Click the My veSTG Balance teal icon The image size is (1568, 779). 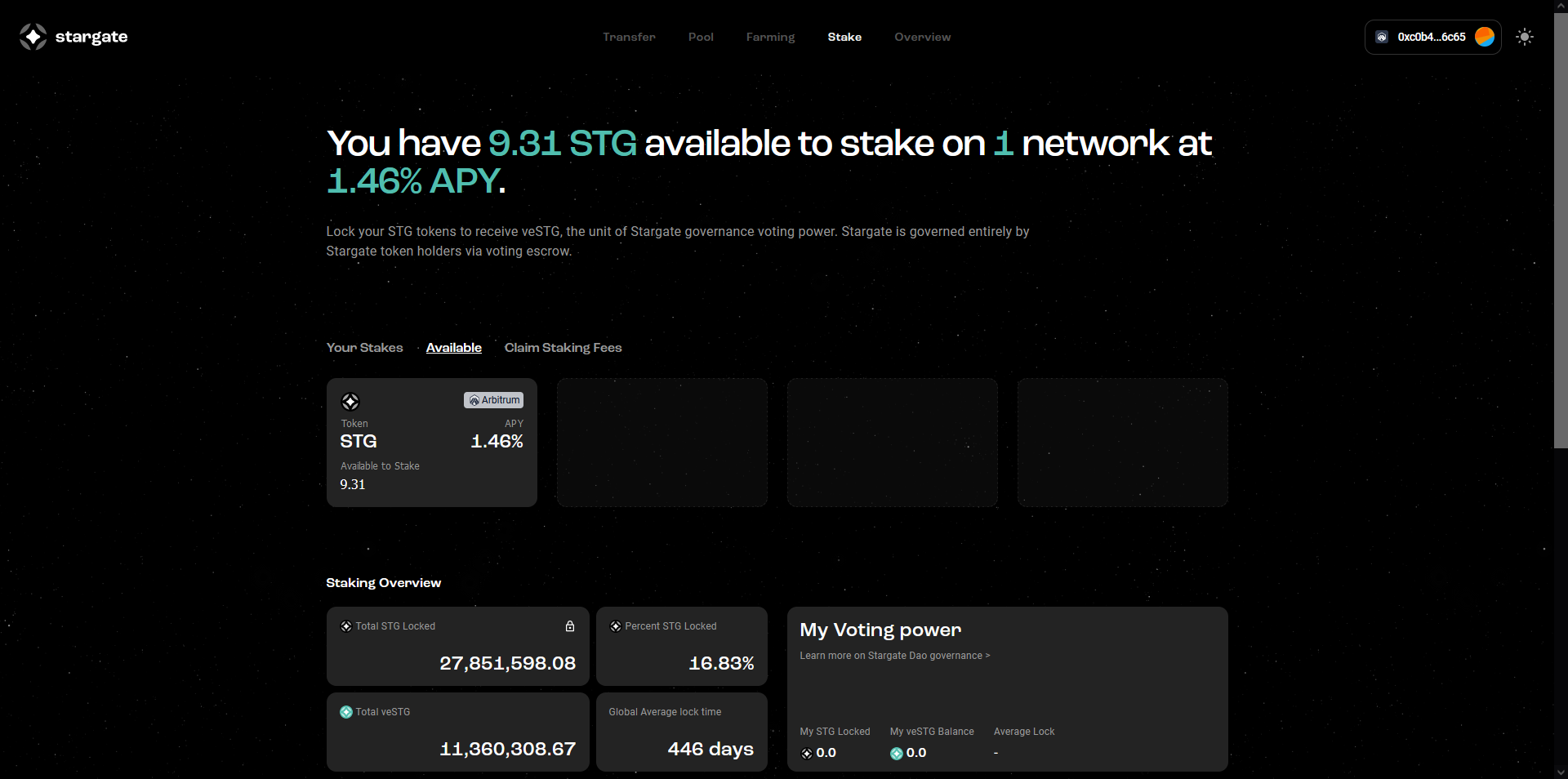click(x=897, y=754)
